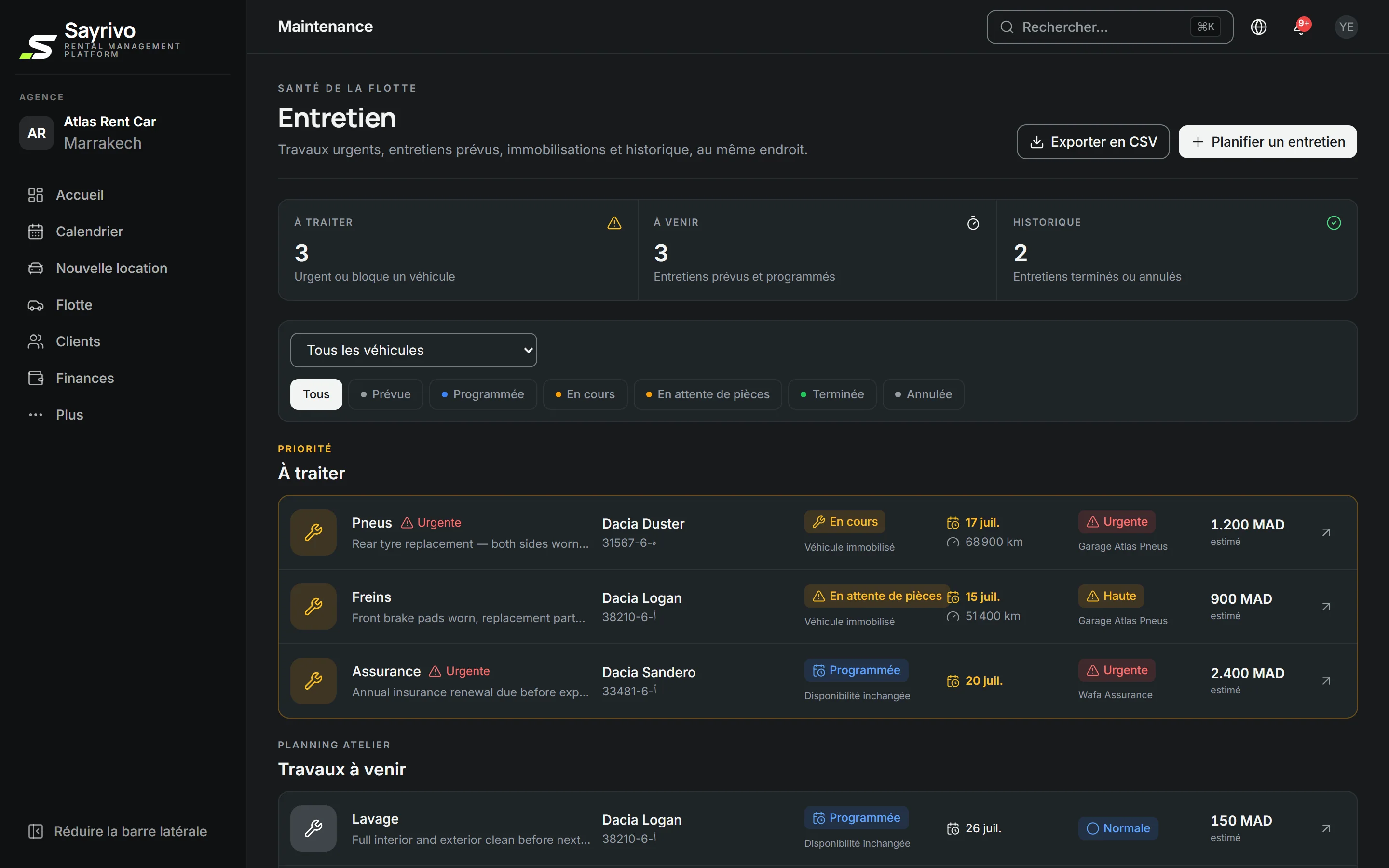This screenshot has height=868, width=1389.
Task: Open notifications bell with 9+ badge
Action: click(x=1301, y=27)
